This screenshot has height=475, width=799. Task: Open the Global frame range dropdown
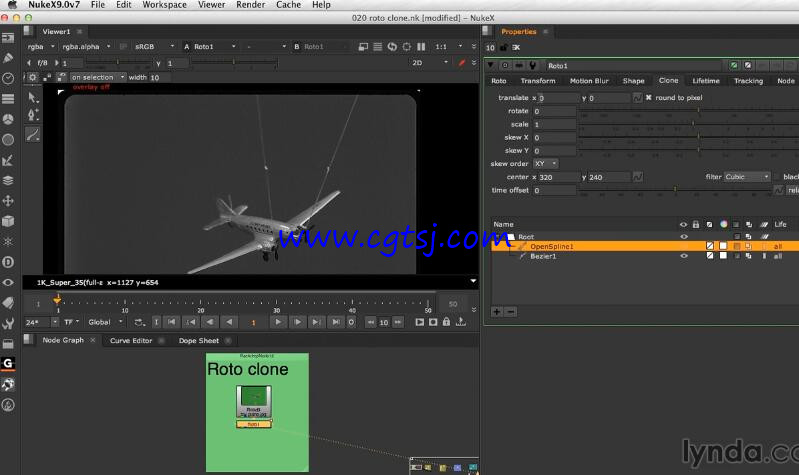105,322
